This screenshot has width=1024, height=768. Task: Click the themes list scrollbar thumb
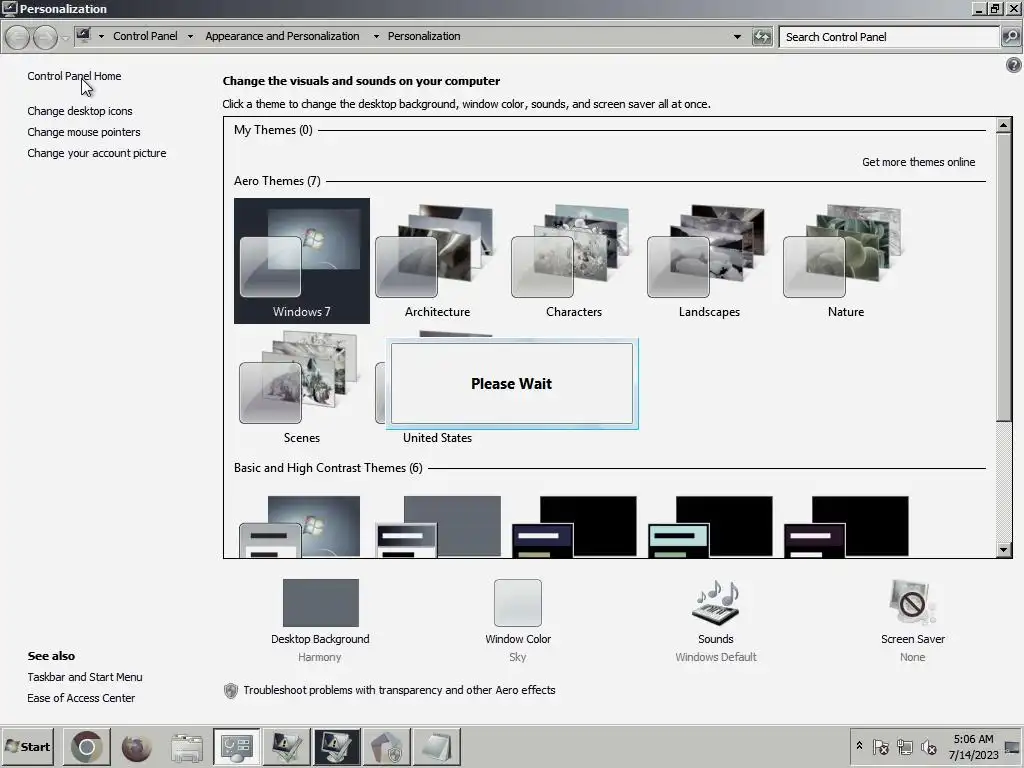(1004, 277)
